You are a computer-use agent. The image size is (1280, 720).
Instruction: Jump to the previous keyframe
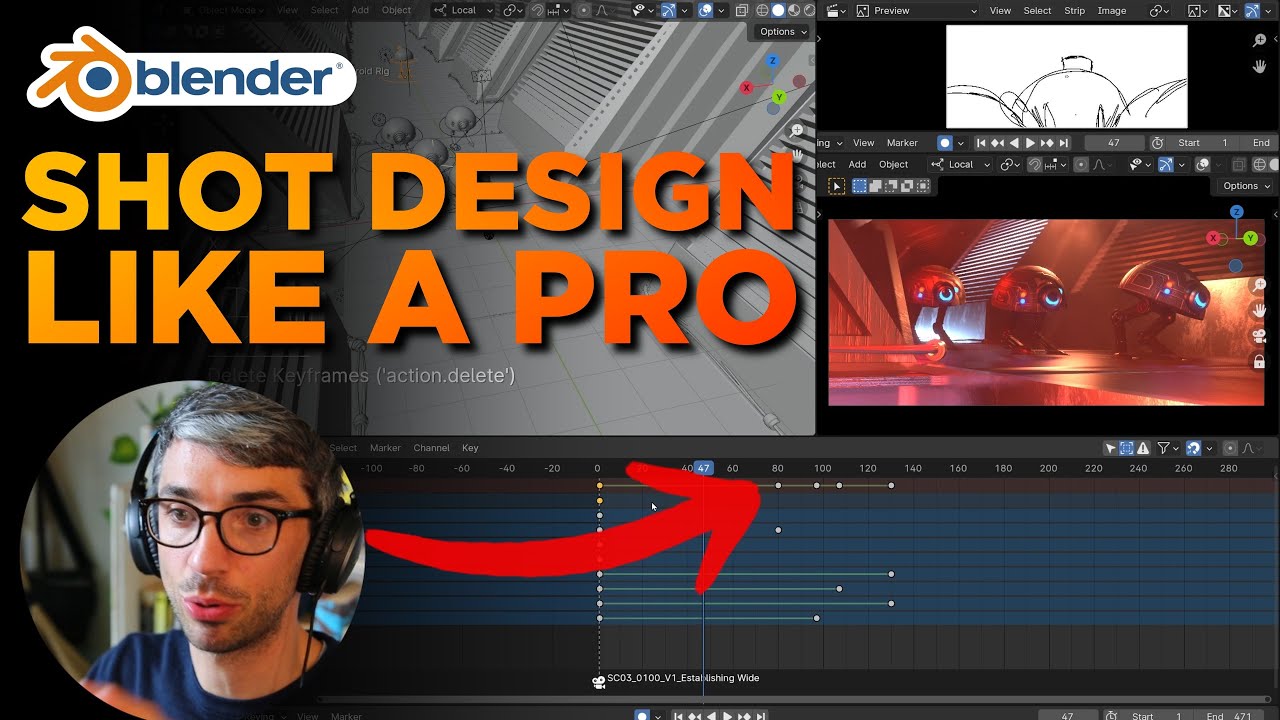click(998, 143)
